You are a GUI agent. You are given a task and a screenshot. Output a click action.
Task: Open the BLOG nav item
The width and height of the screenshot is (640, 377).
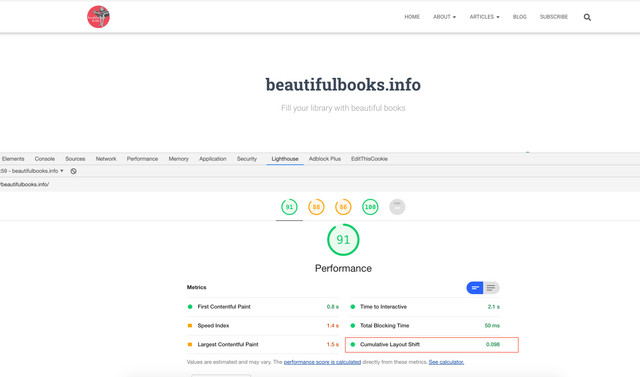click(x=520, y=17)
